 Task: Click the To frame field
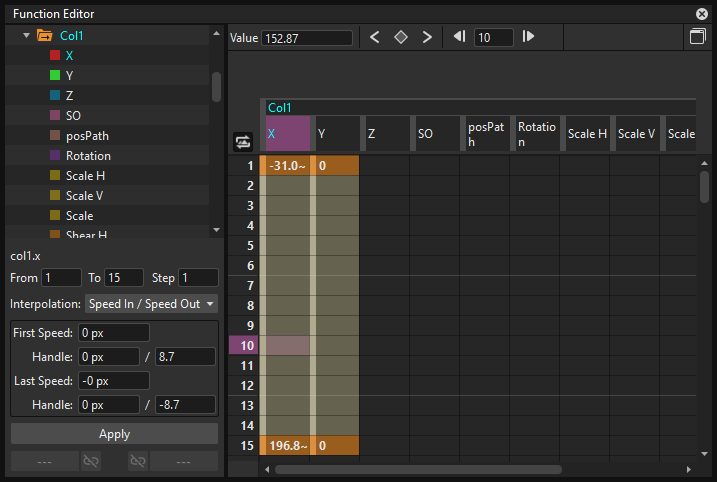(124, 278)
